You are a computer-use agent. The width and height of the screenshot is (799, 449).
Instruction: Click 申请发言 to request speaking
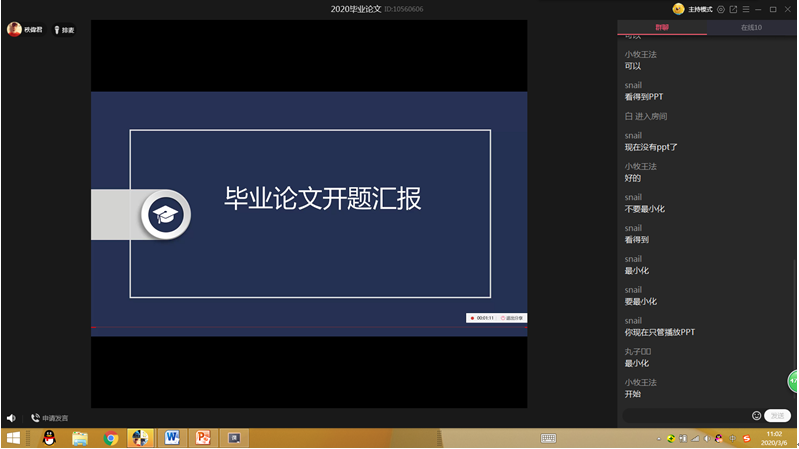[x=50, y=418]
